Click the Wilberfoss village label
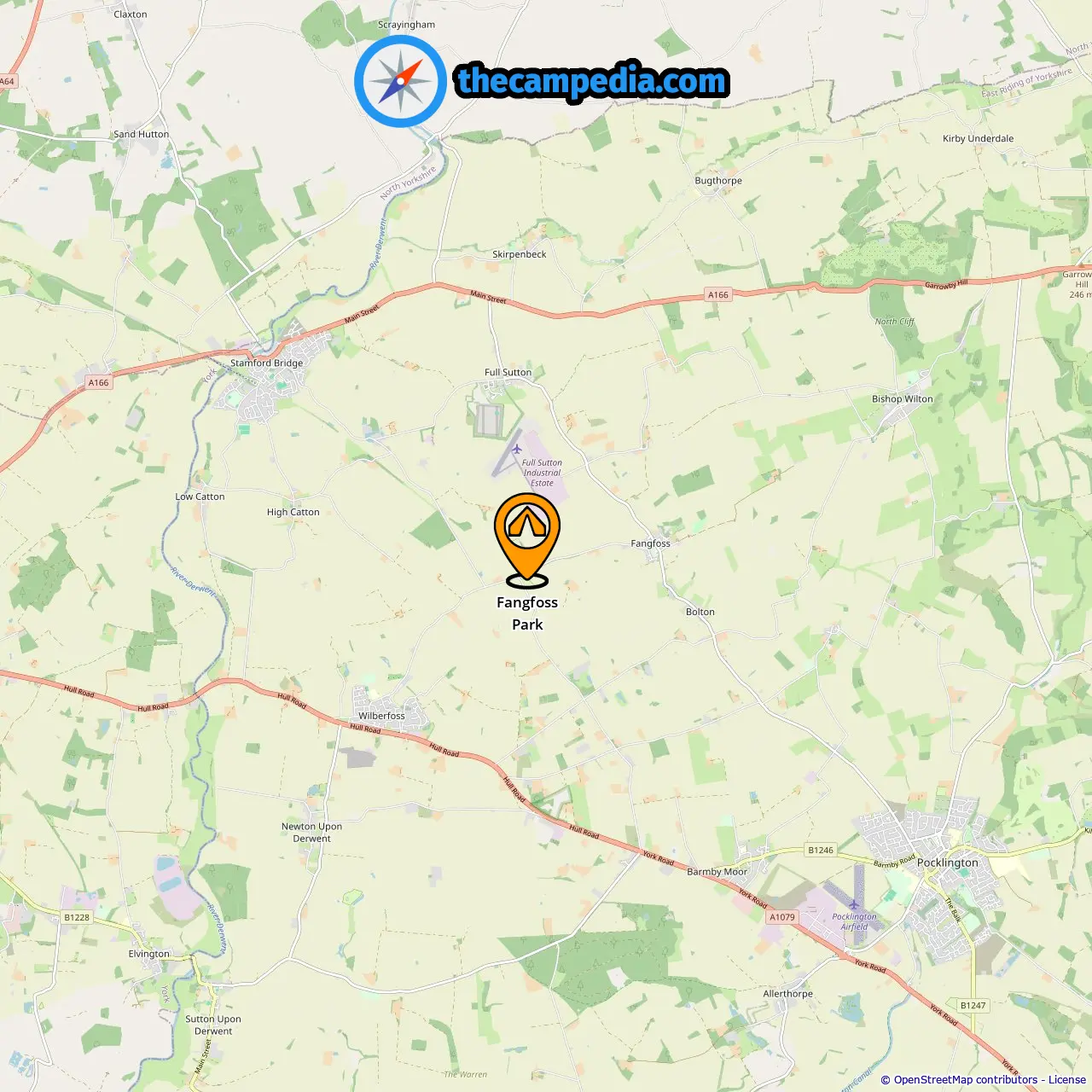This screenshot has width=1092, height=1092. coord(381,716)
